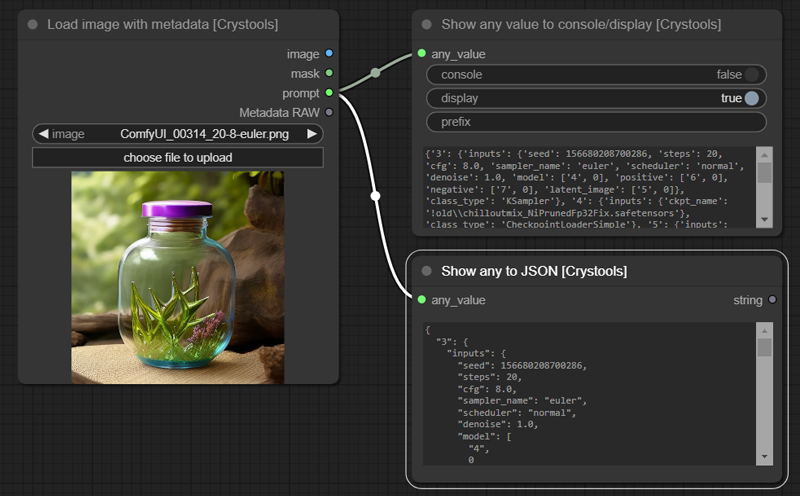
Task: Click the glass jar image preview
Action: tap(177, 277)
